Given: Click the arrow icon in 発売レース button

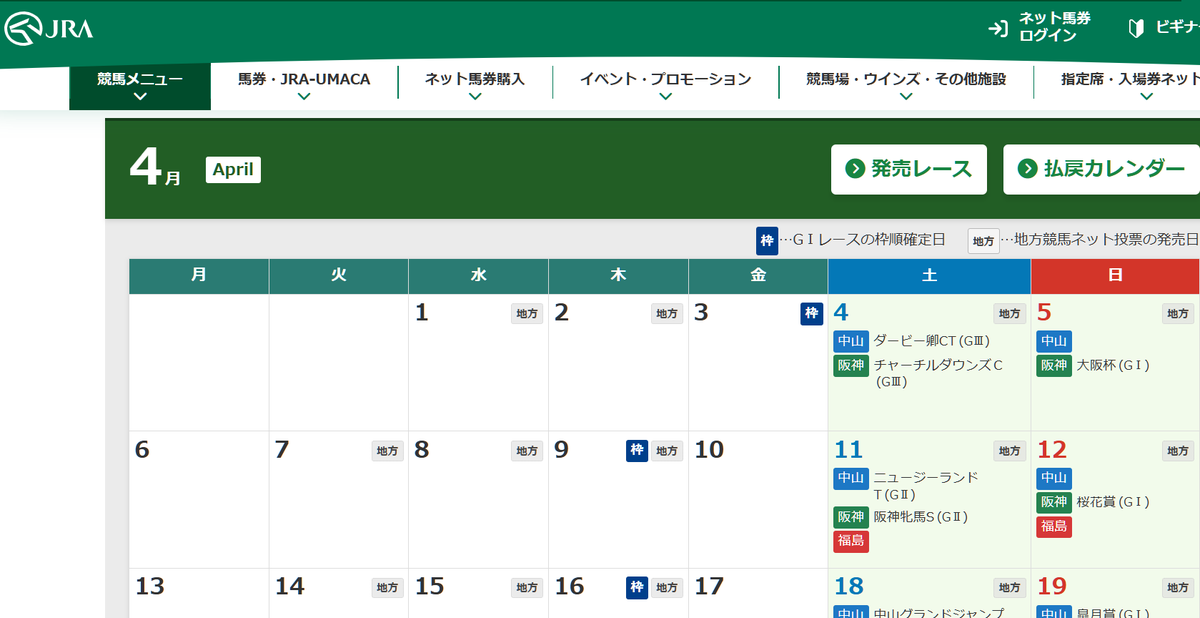Looking at the screenshot, I should point(855,169).
